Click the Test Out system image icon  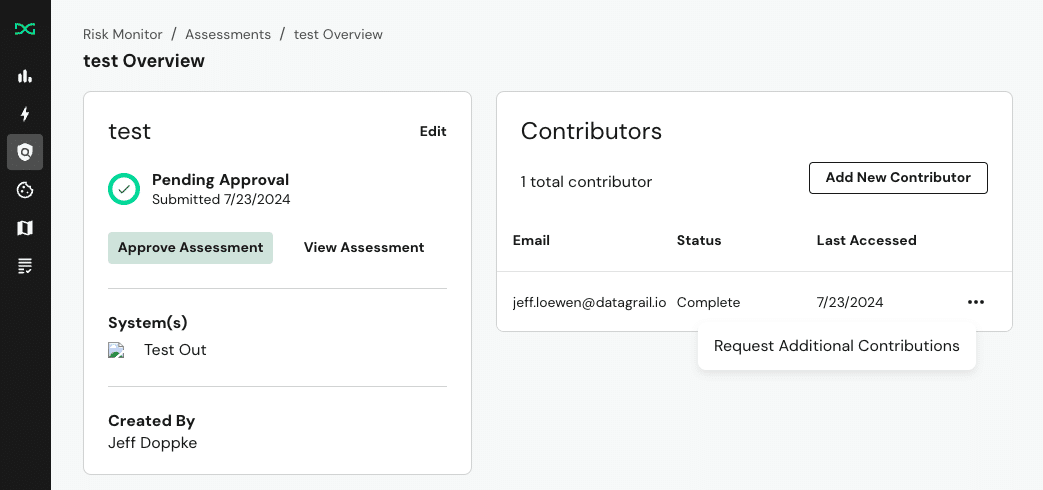pos(117,350)
